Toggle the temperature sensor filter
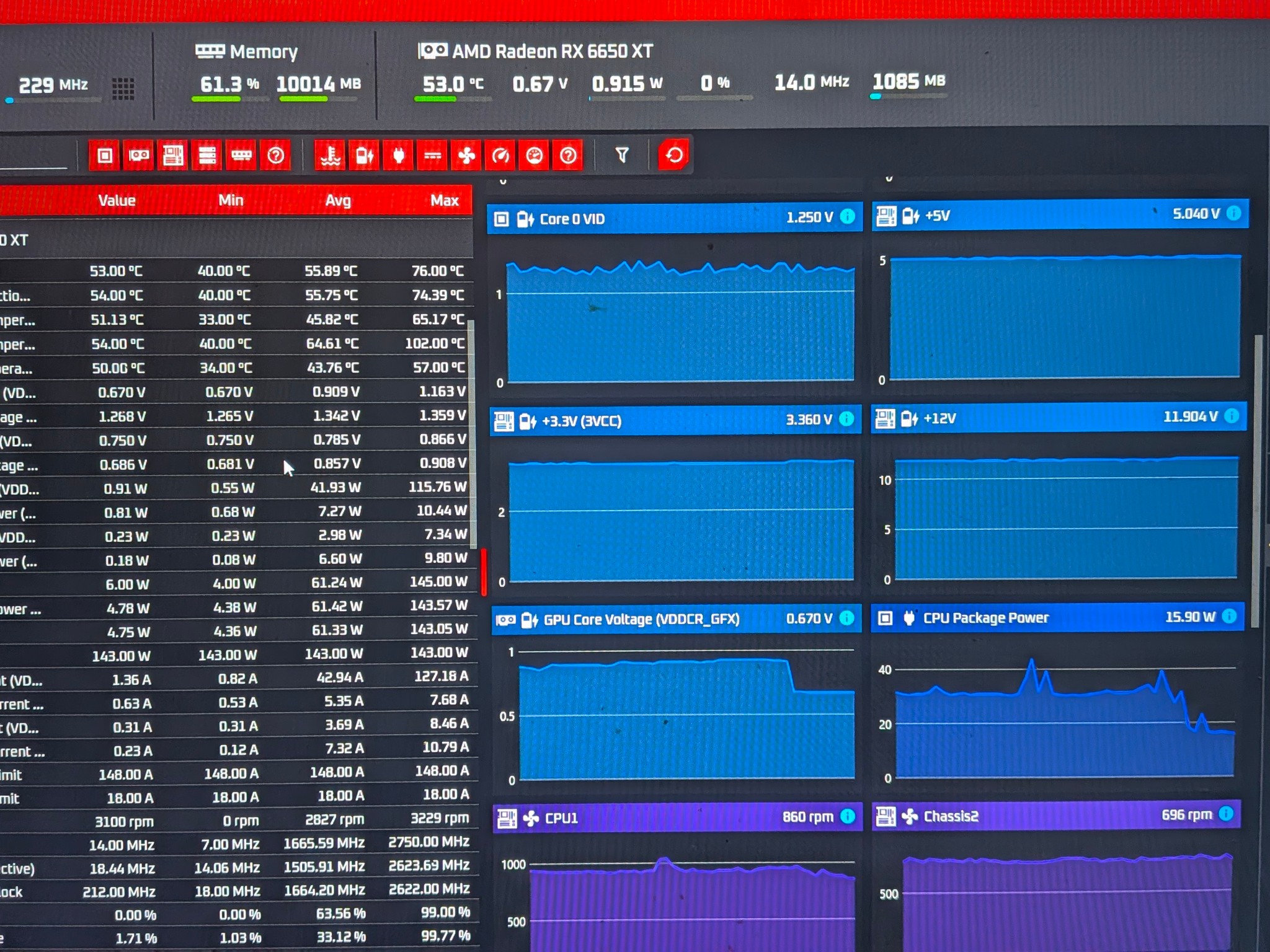The width and height of the screenshot is (1270, 952). click(330, 155)
